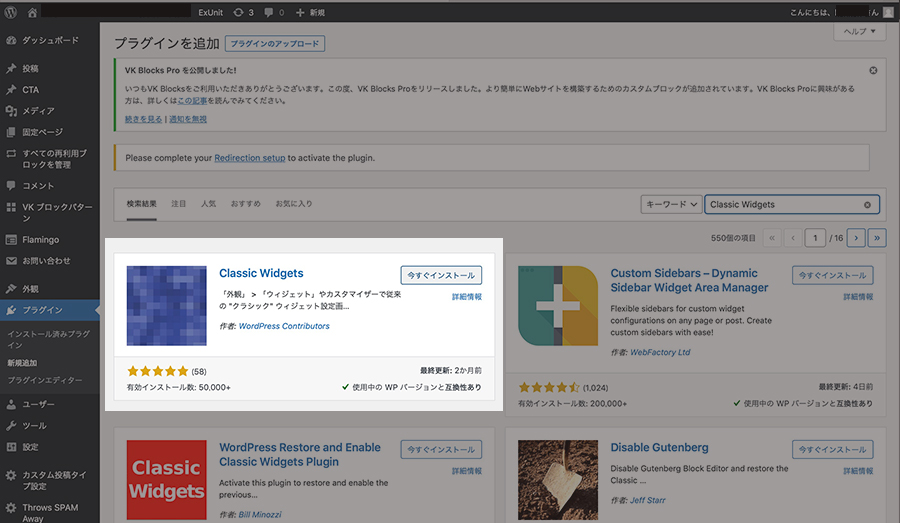Screen dimensions: 900x523
Task: Open インストール済みプラグイン submenu item
Action: coord(48,339)
